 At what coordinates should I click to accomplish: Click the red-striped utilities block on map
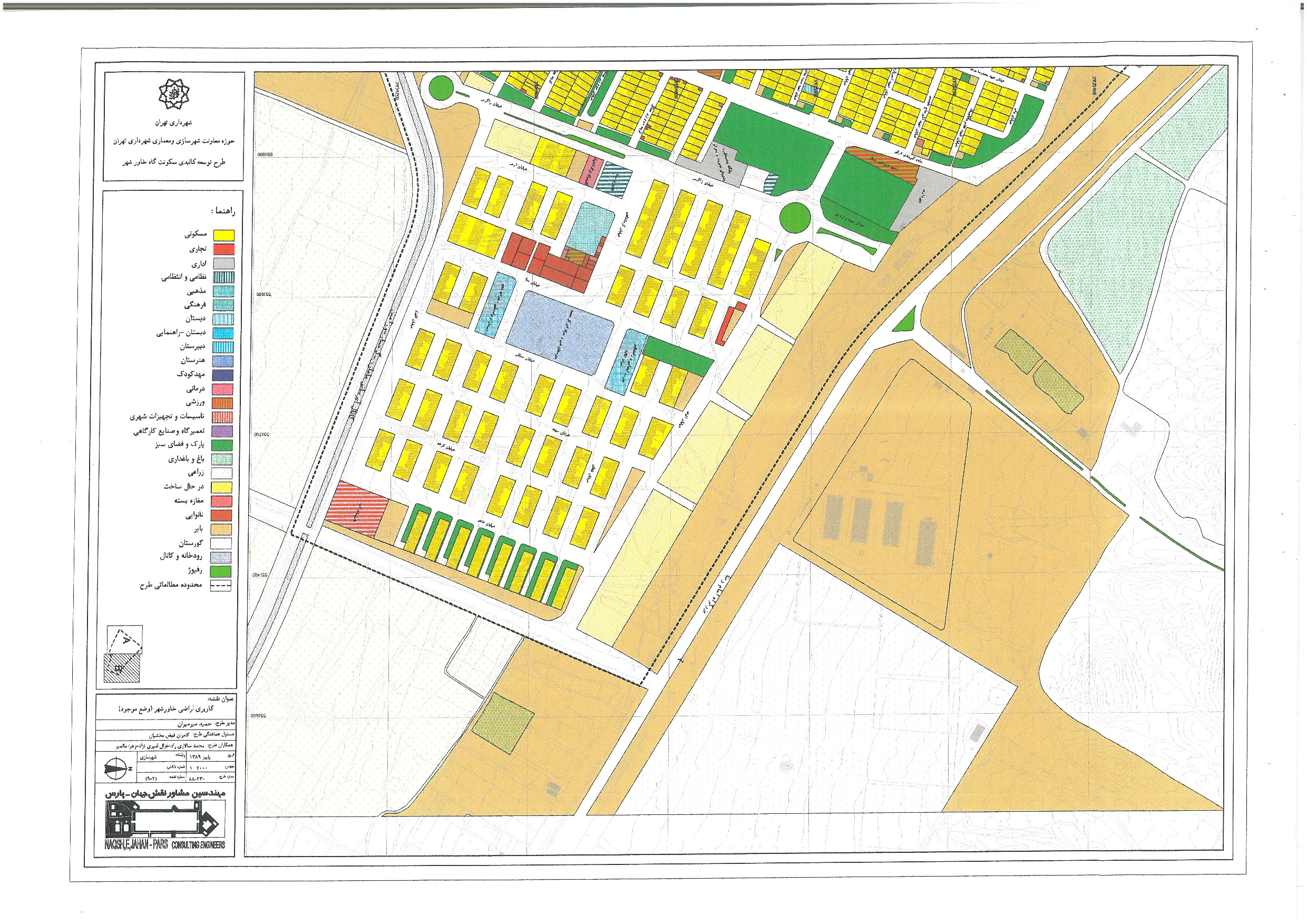pyautogui.click(x=357, y=509)
